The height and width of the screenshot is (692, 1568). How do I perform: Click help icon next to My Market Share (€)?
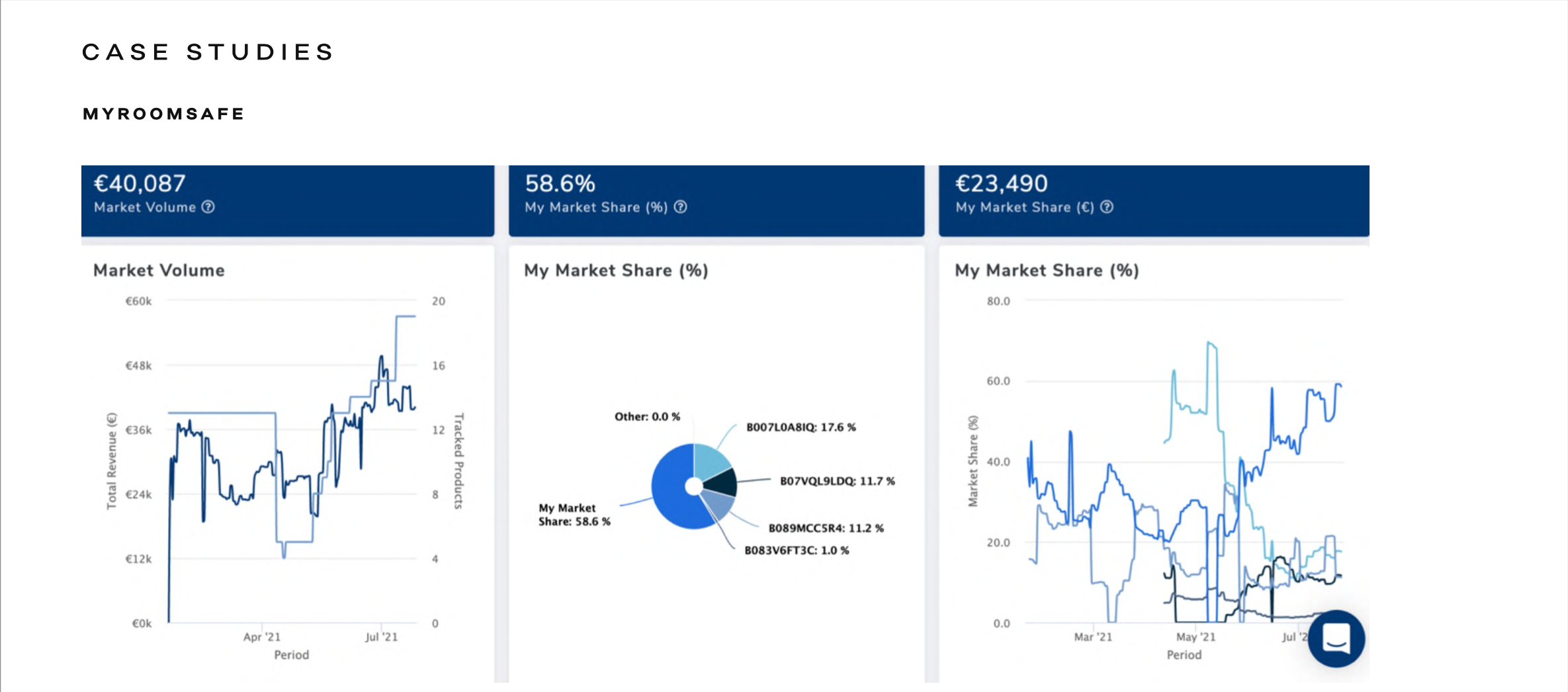point(1106,207)
